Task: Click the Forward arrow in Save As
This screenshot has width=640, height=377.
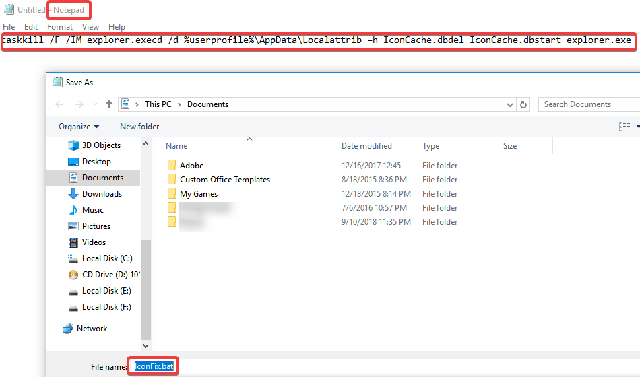Action: 79,104
